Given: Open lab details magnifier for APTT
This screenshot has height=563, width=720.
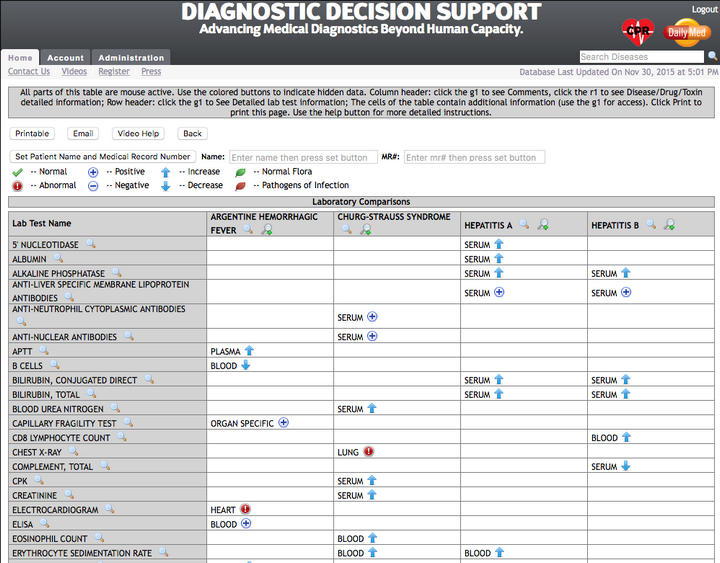Looking at the screenshot, I should (x=44, y=350).
